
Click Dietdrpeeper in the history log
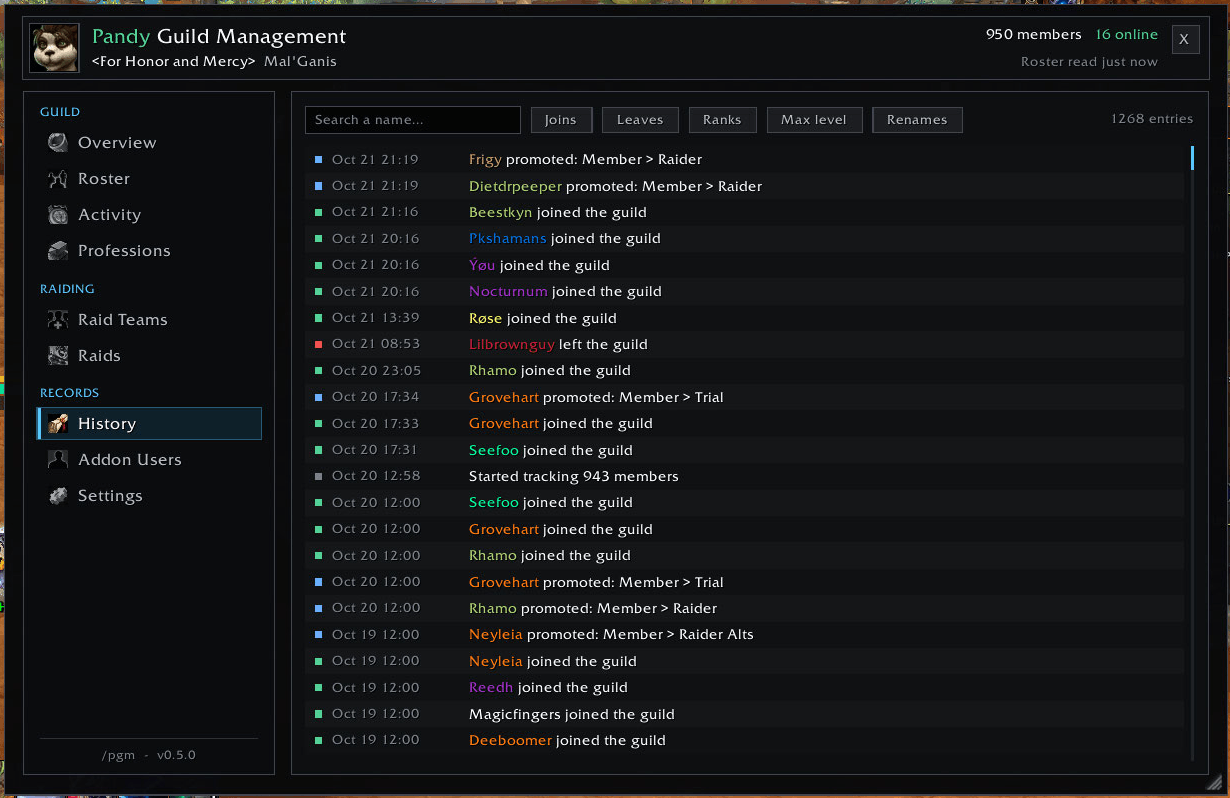[x=515, y=186]
